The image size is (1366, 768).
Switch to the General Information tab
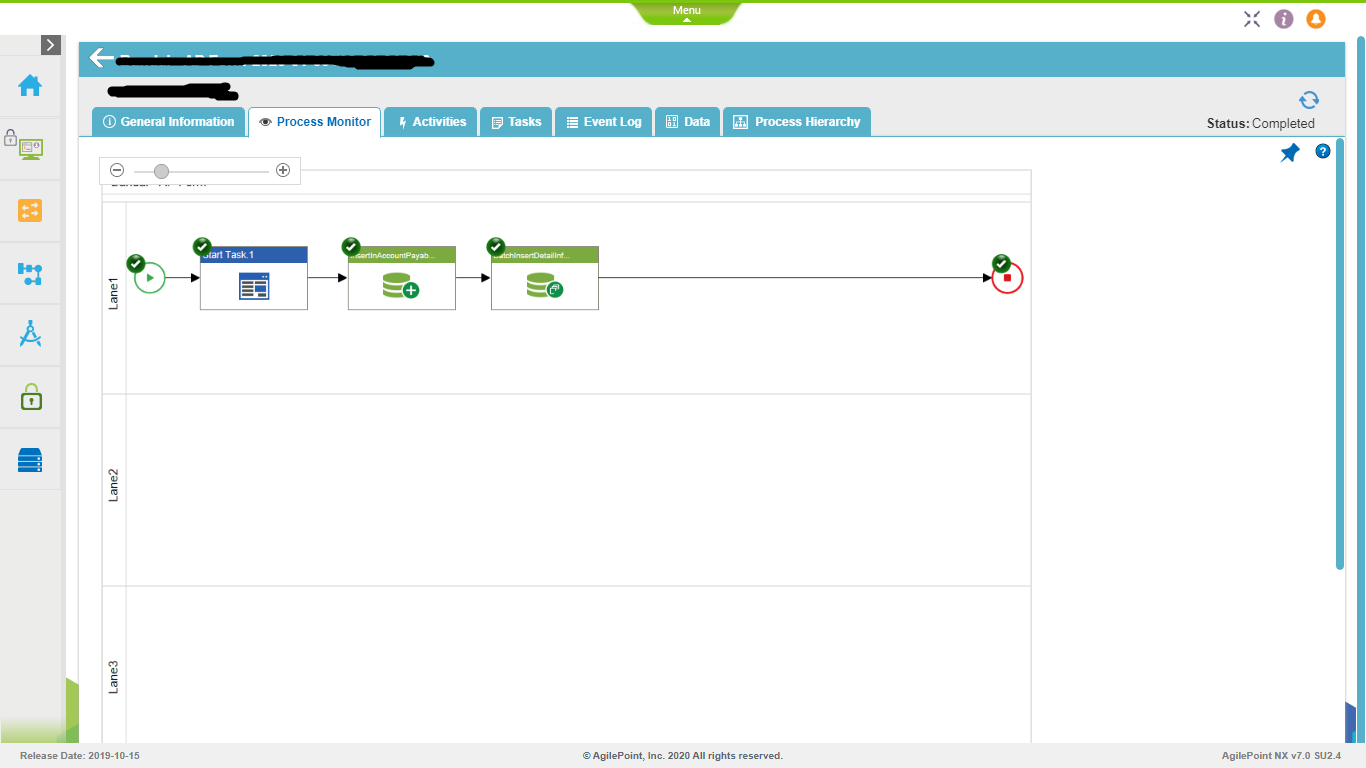[169, 122]
